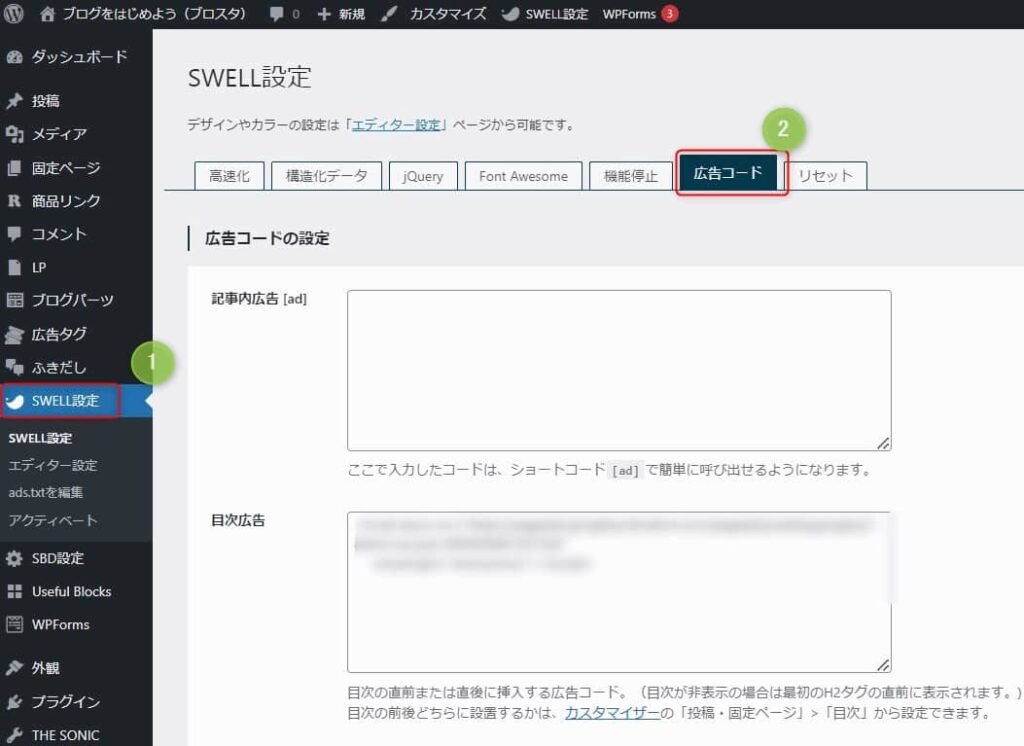This screenshot has height=746, width=1024.
Task: Open SWELL設定 in the admin bar
Action: tap(557, 14)
